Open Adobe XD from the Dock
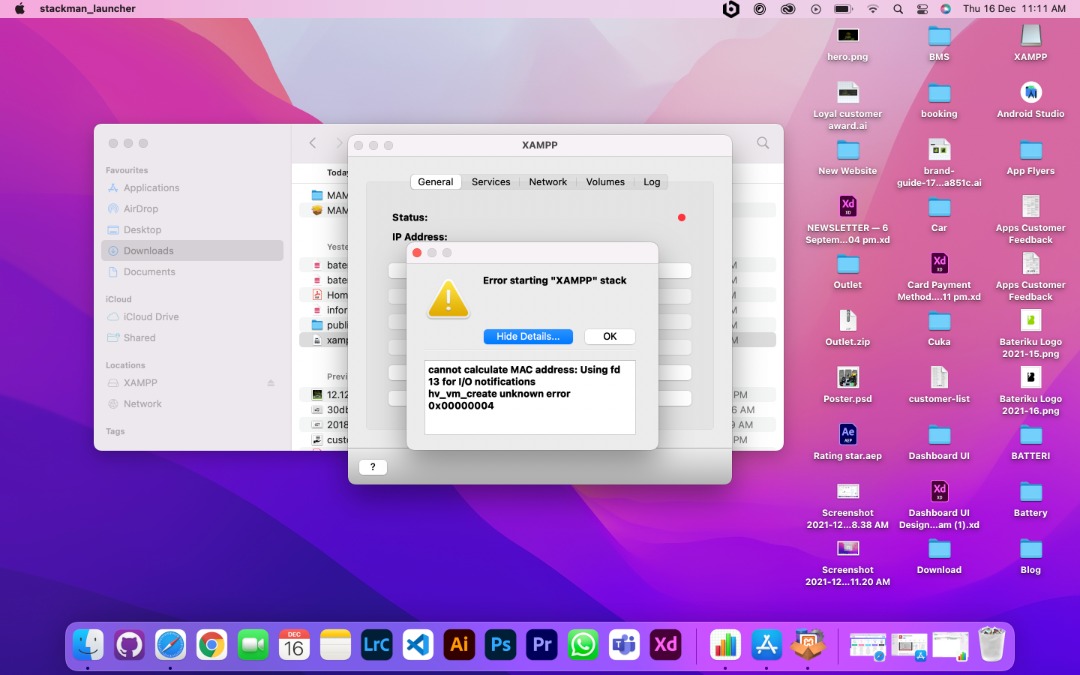The image size is (1080, 675). tap(665, 645)
